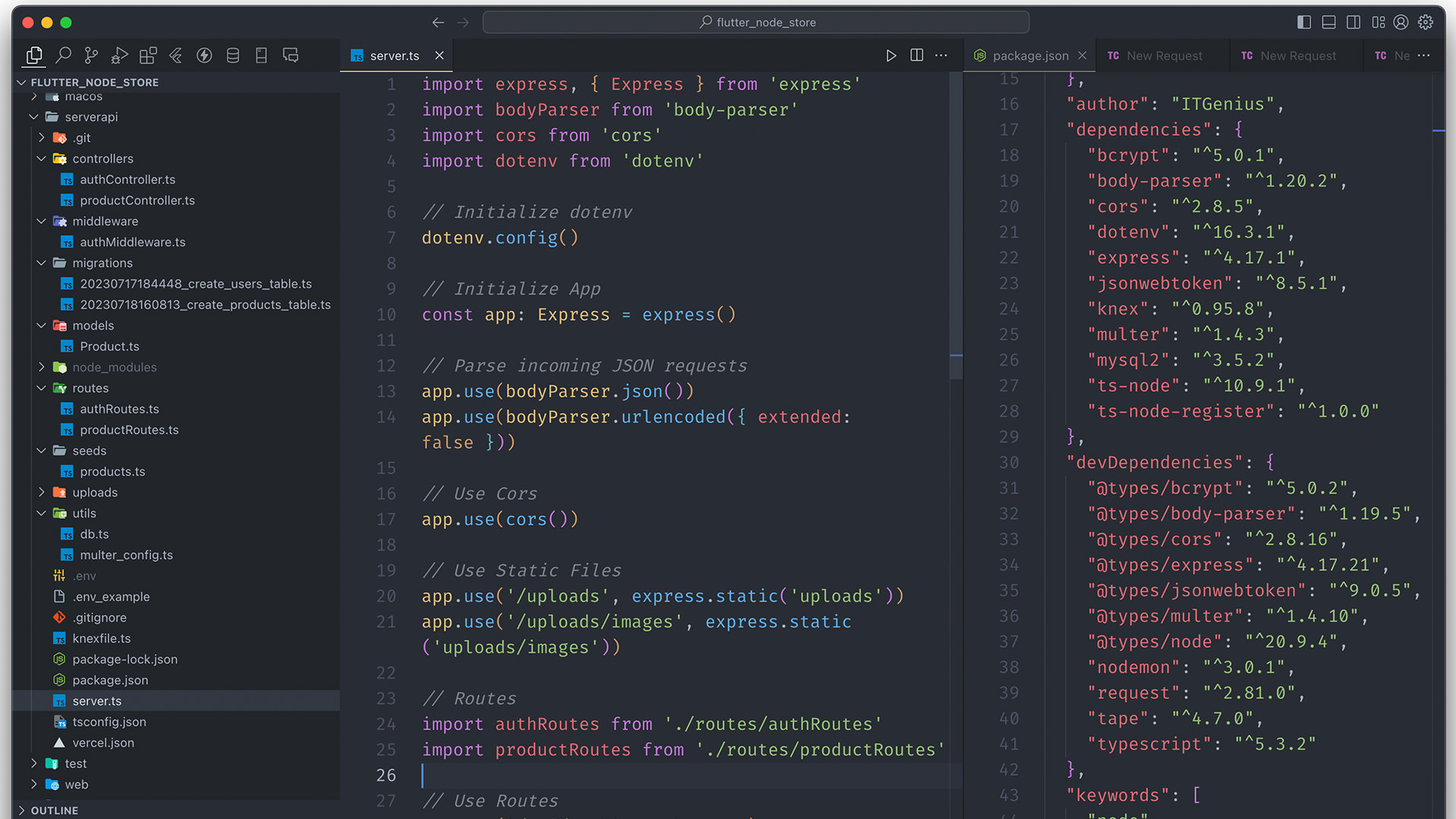
Task: Open the Thunder Client lightning icon
Action: tap(204, 55)
